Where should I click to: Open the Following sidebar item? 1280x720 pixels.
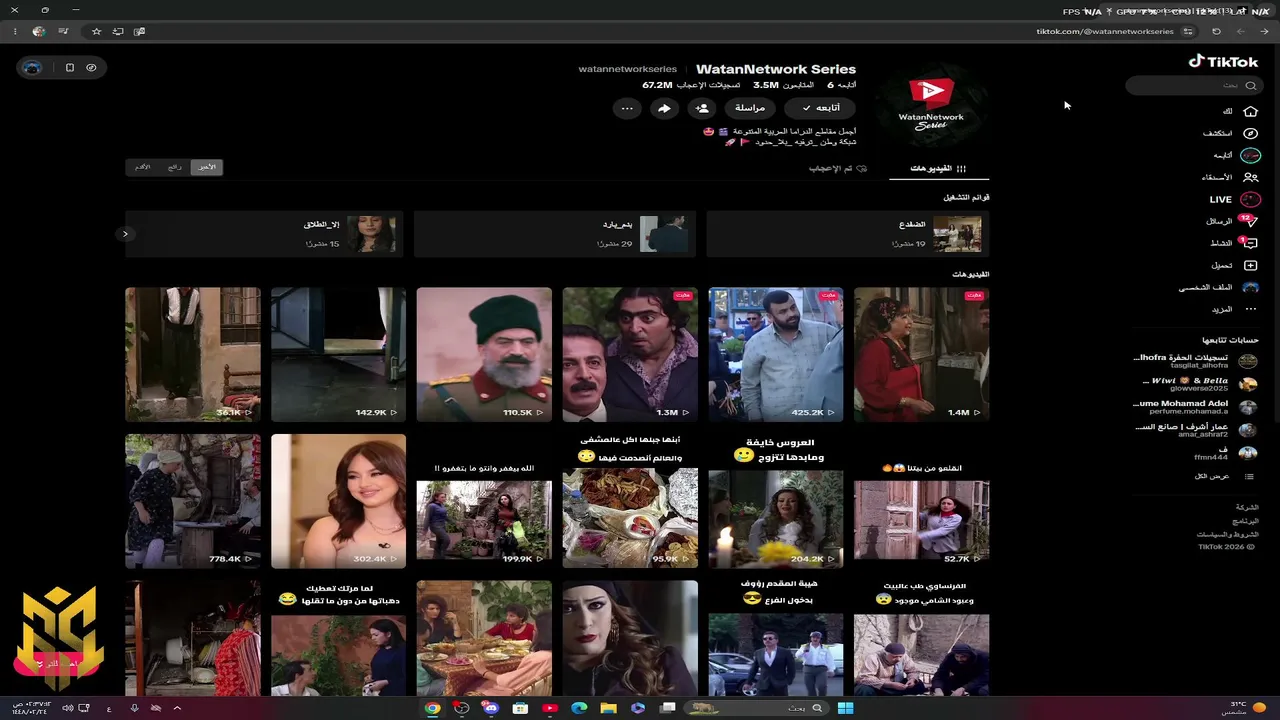point(1237,155)
